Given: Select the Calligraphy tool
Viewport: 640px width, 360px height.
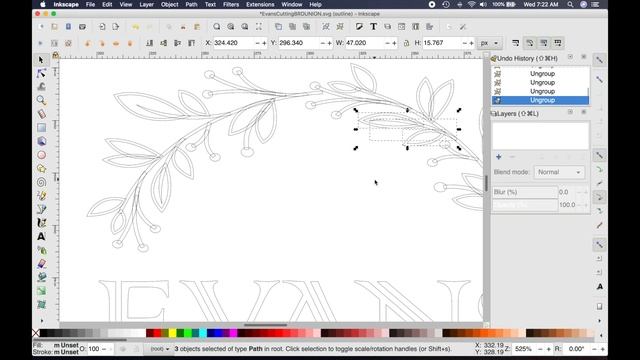Looking at the screenshot, I should pos(41,223).
